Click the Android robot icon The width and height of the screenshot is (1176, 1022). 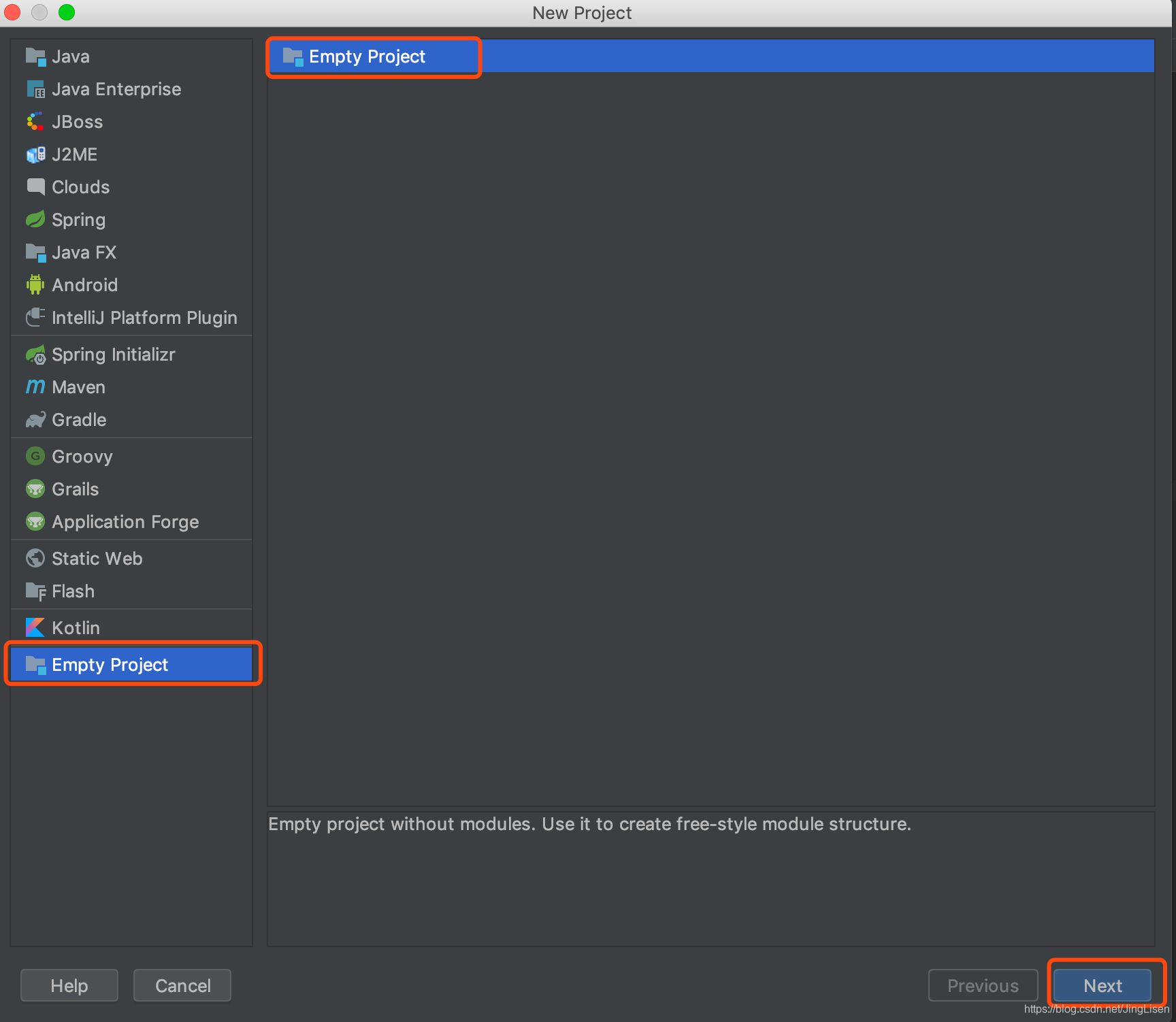[35, 285]
